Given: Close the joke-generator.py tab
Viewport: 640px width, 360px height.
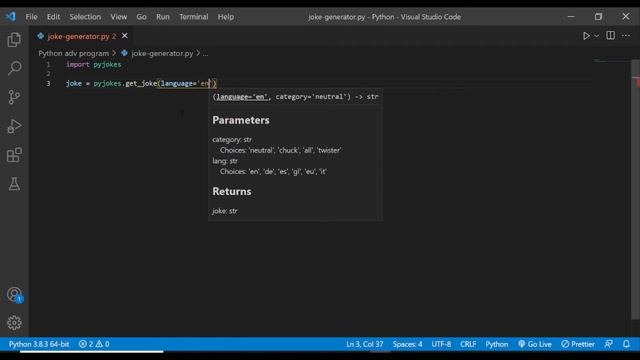Looking at the screenshot, I should [124, 36].
